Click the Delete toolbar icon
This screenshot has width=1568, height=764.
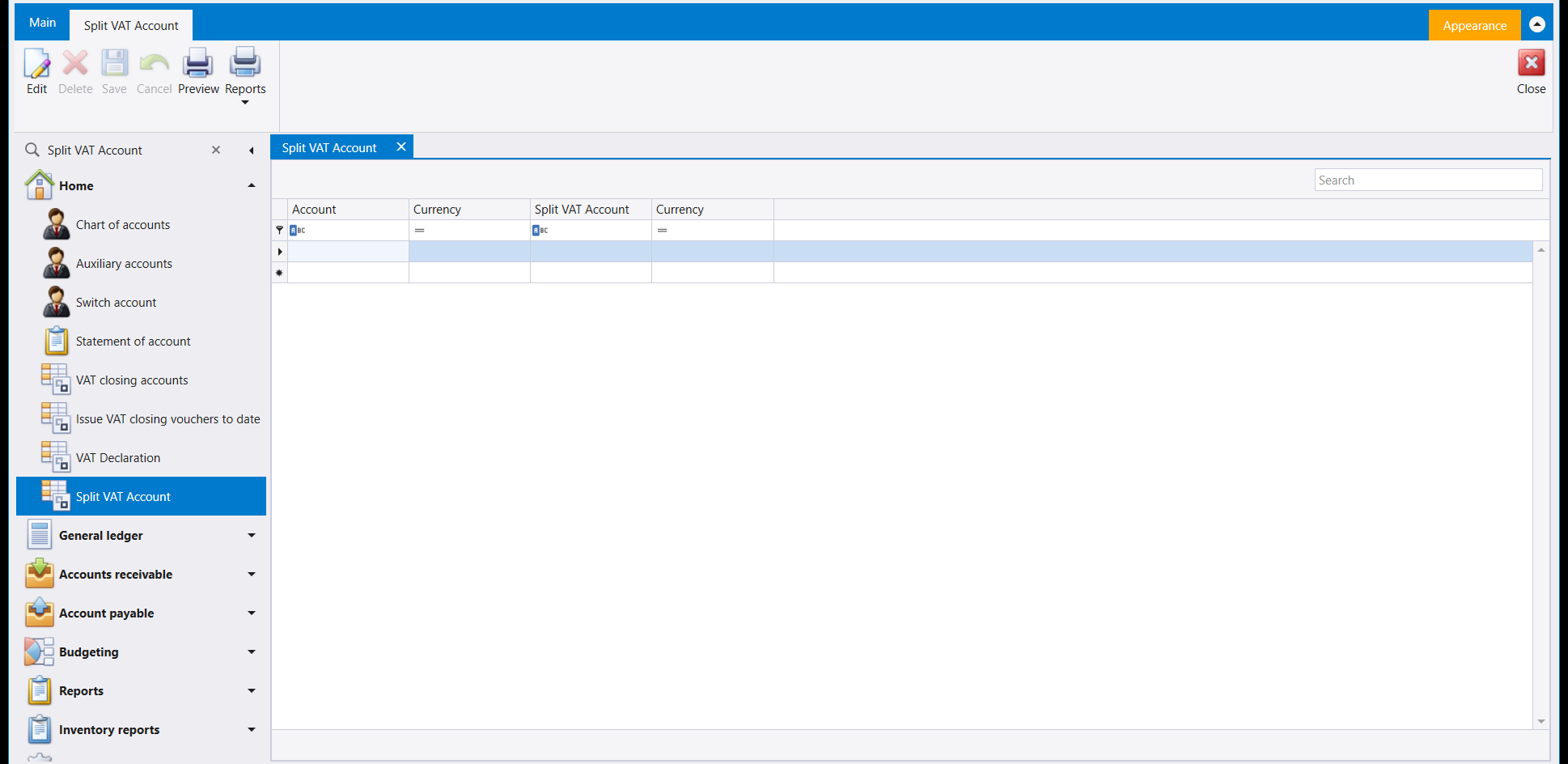tap(75, 63)
